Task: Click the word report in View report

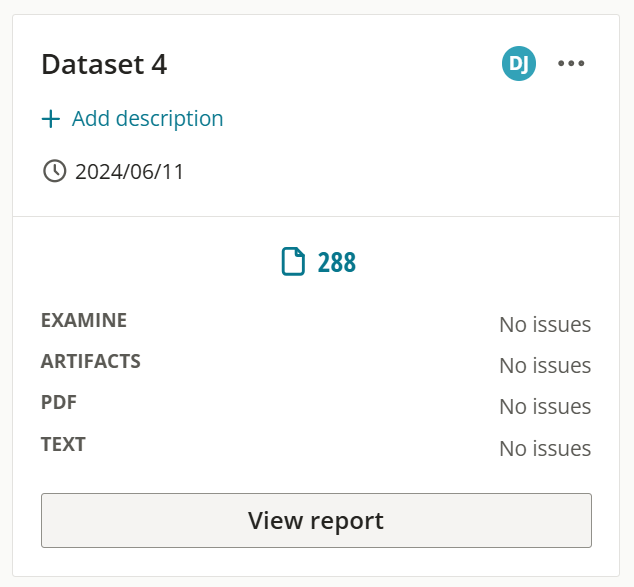Action: click(x=347, y=522)
